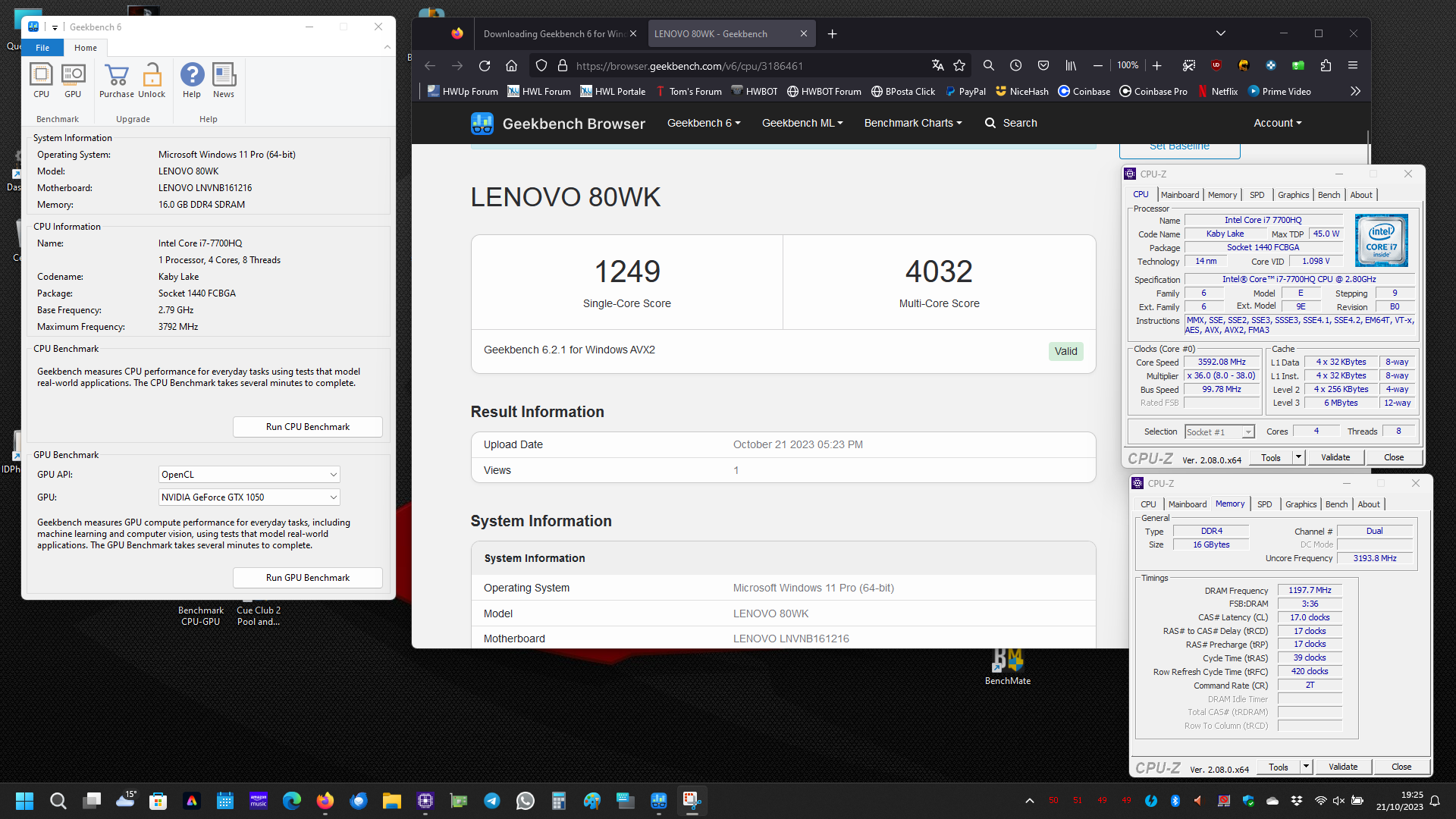Switch to Bench tab in lower CPU-Z window

(1336, 504)
